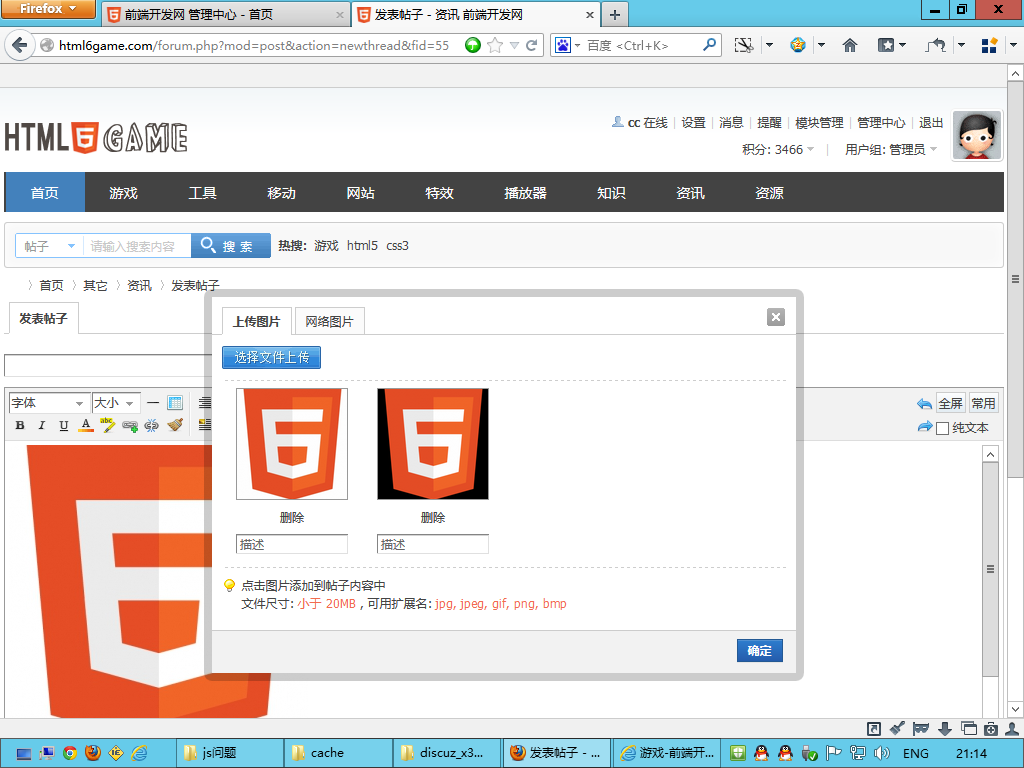Undo the last edit in the editor
Screen dimensions: 1024x768
click(924, 404)
